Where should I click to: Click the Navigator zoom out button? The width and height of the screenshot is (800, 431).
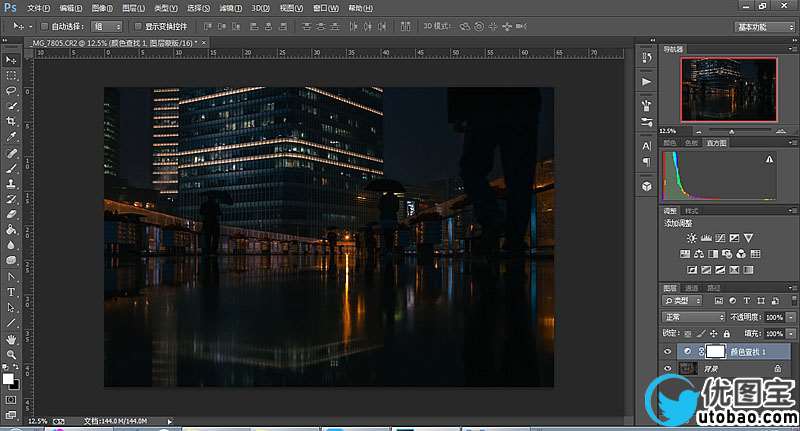point(699,132)
